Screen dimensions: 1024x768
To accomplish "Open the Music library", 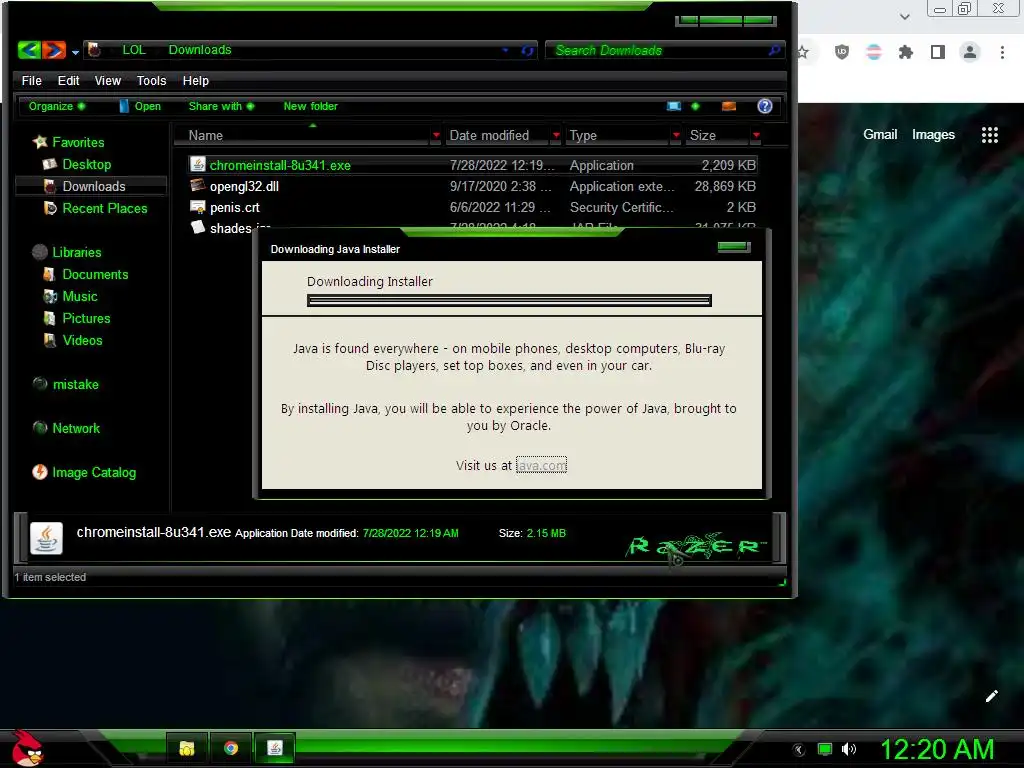I will pyautogui.click(x=80, y=296).
